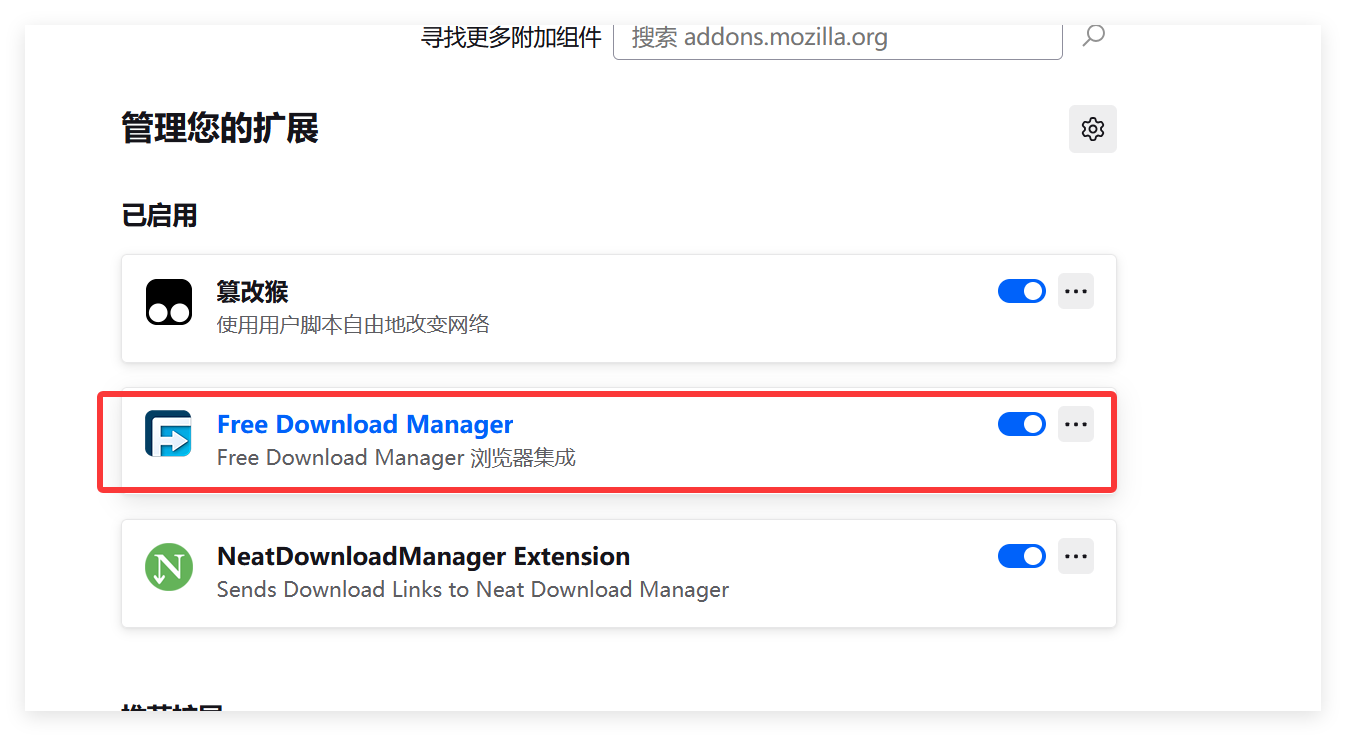Click the 已启用 section heading
The image size is (1346, 736).
coord(159,215)
